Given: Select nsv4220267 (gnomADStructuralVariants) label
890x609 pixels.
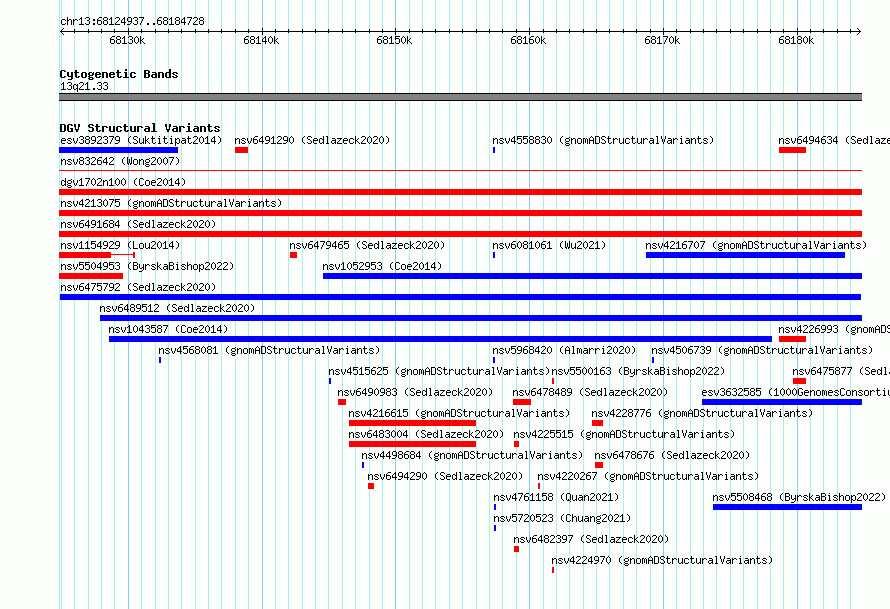Looking at the screenshot, I should (x=648, y=476).
